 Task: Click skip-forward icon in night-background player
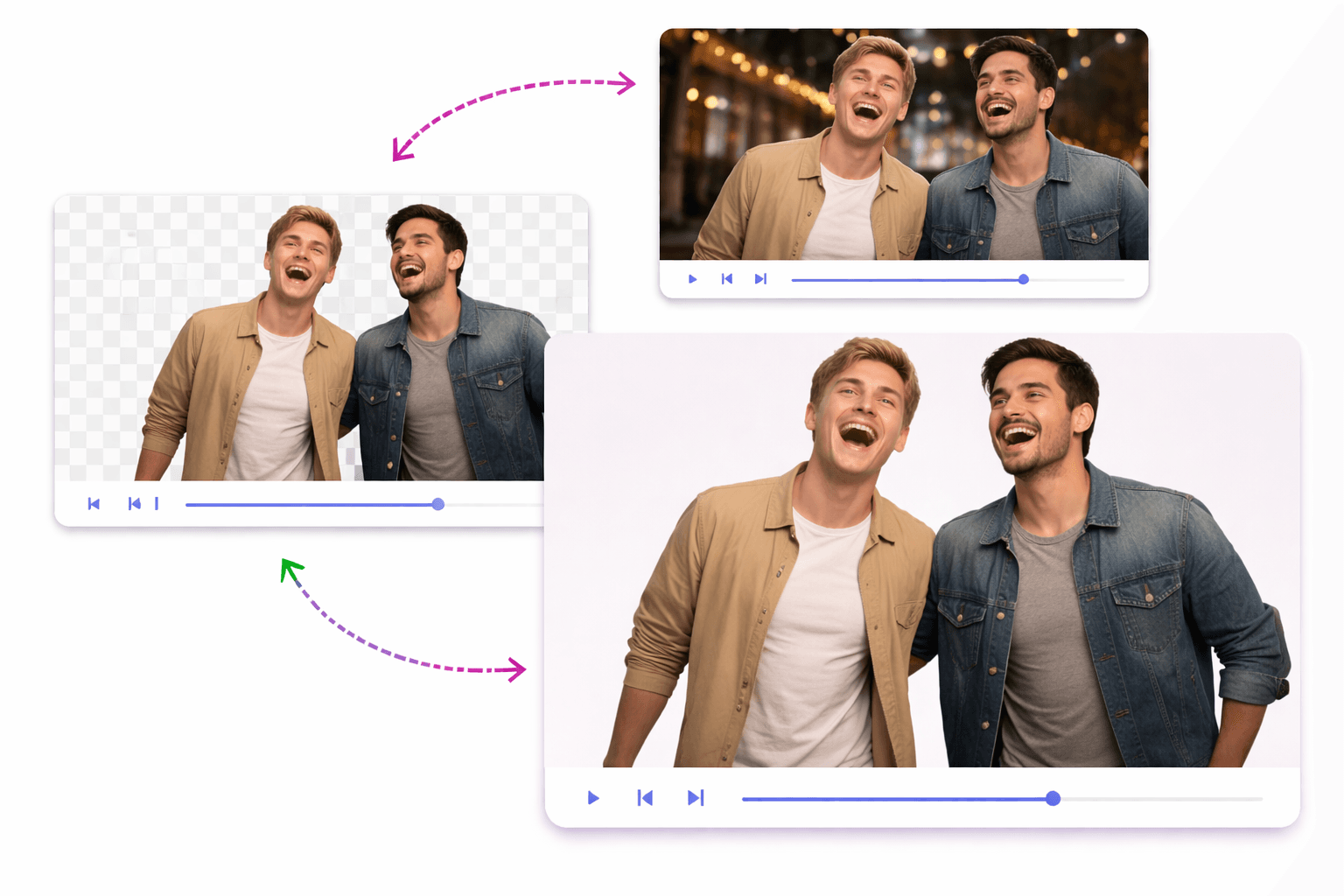coord(760,279)
